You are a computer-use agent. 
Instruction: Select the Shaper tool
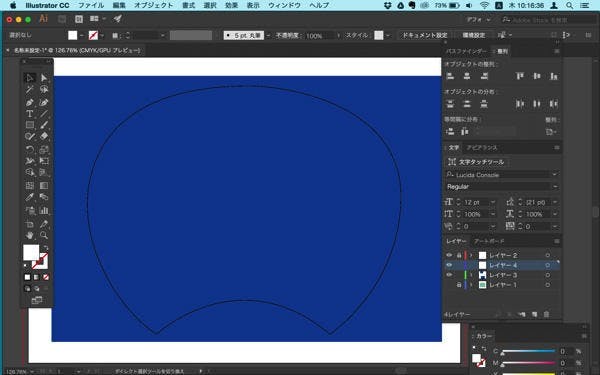pos(30,136)
